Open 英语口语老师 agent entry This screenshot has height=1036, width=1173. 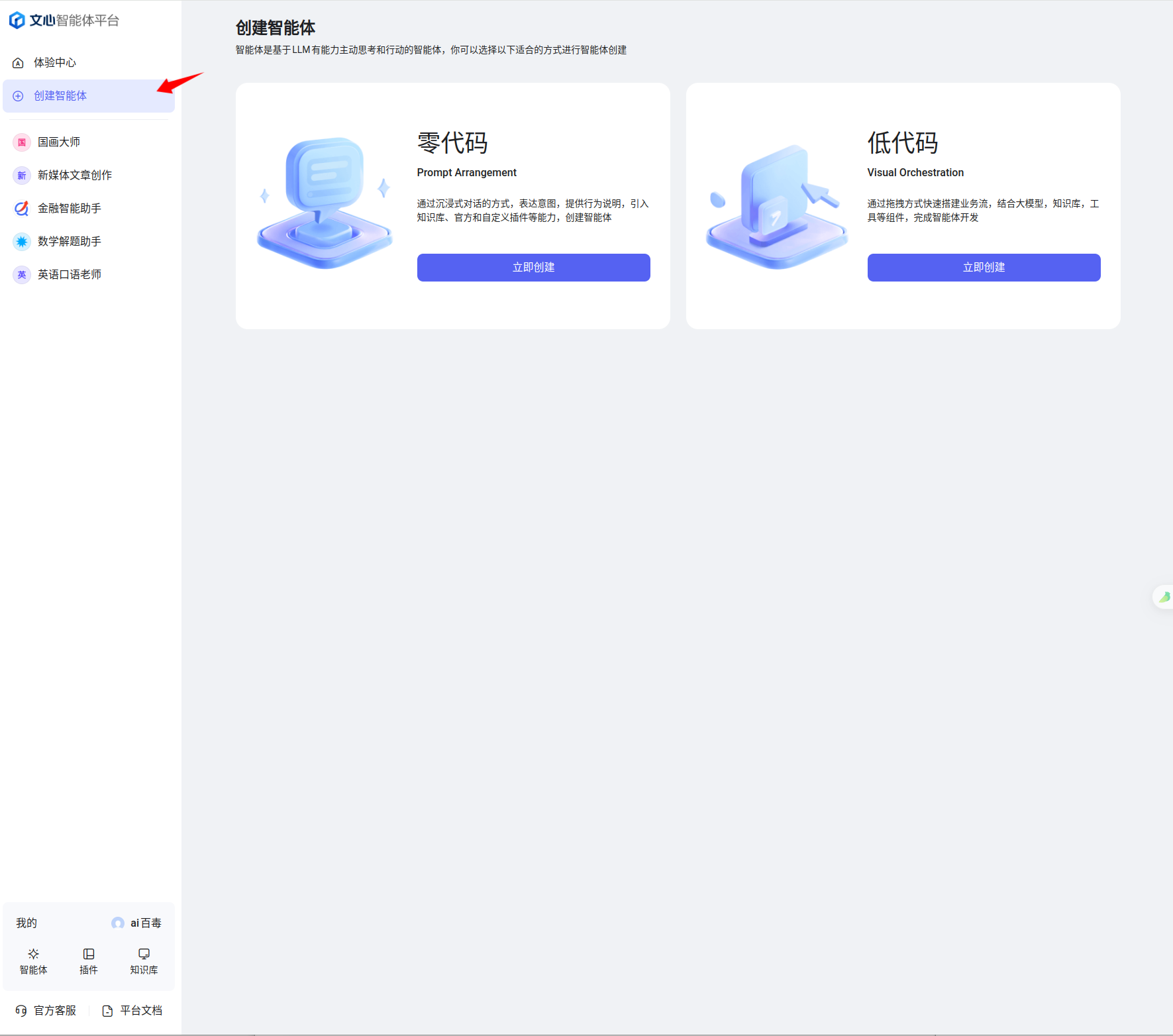coord(89,275)
